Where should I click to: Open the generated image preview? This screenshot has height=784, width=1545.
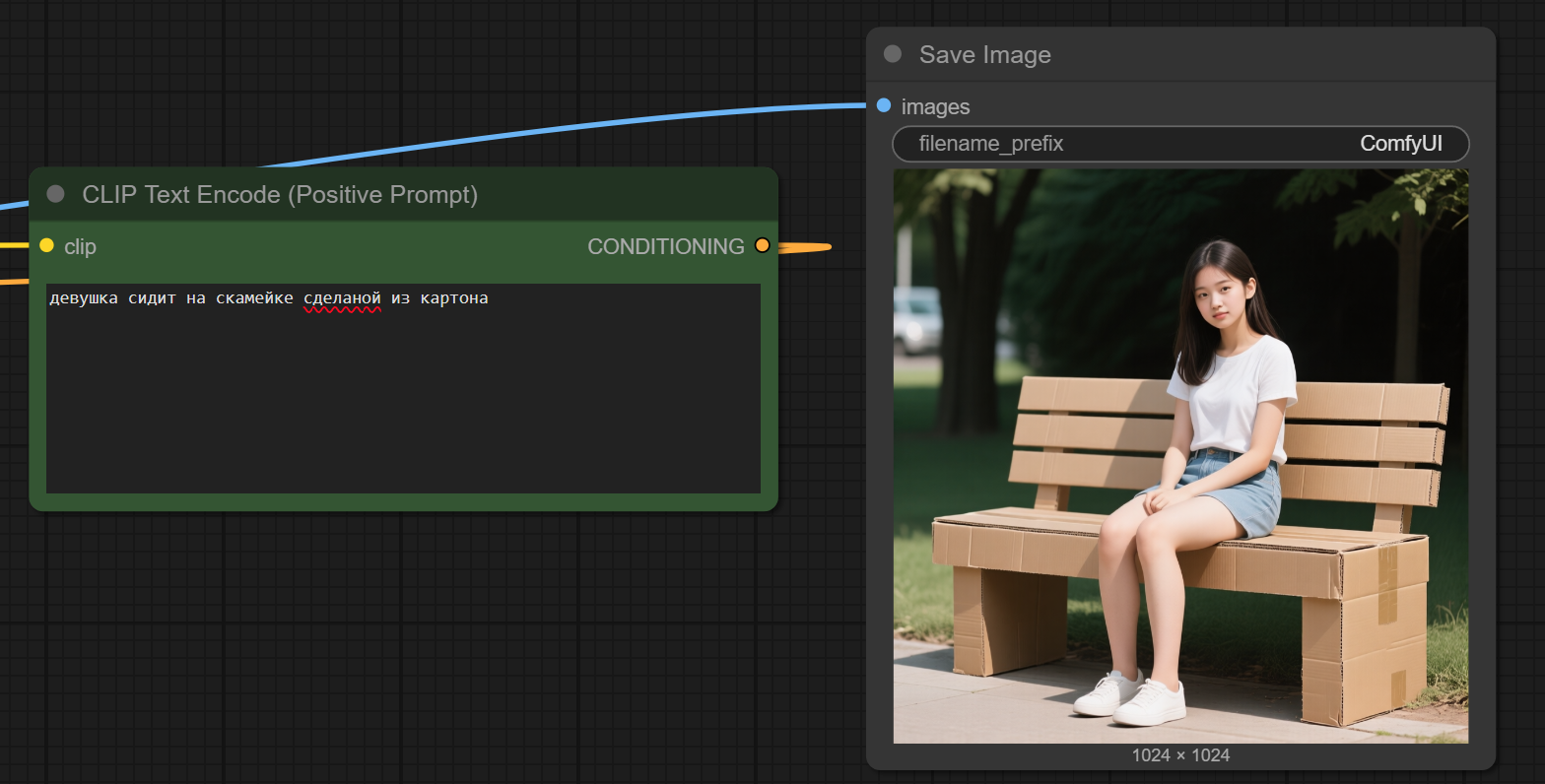(x=1180, y=455)
